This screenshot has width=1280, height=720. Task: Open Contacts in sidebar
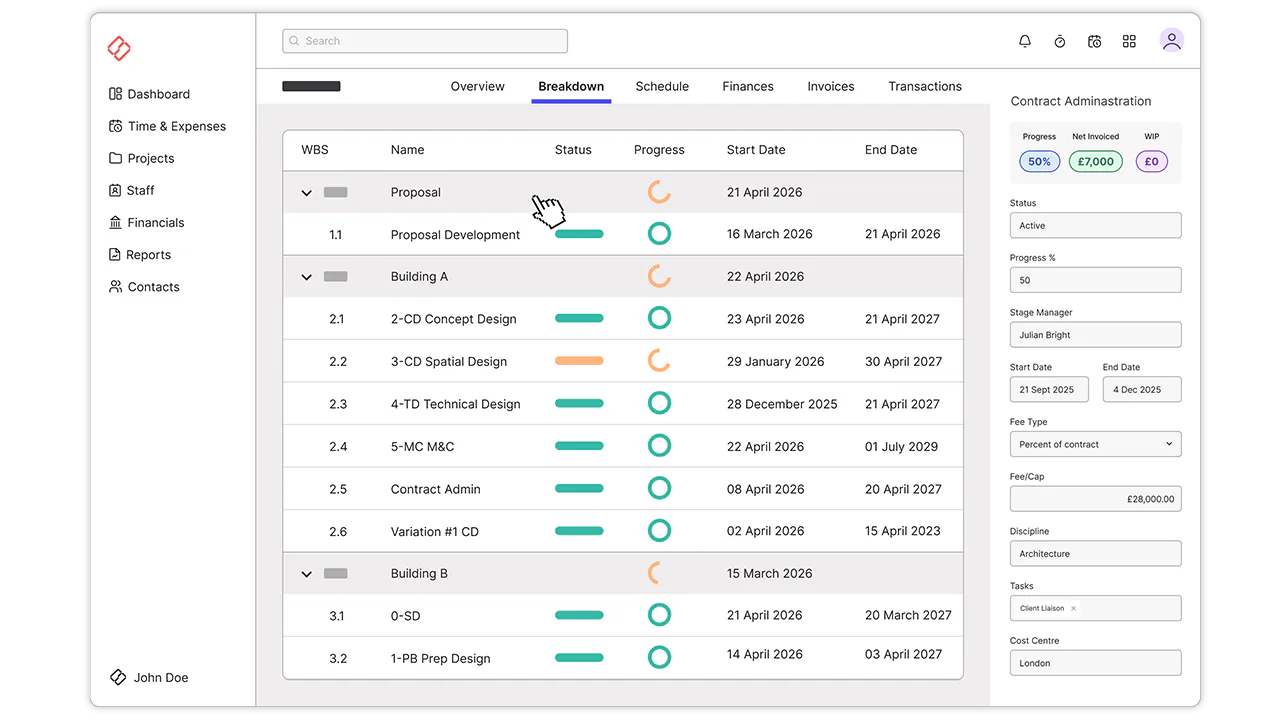coord(144,287)
